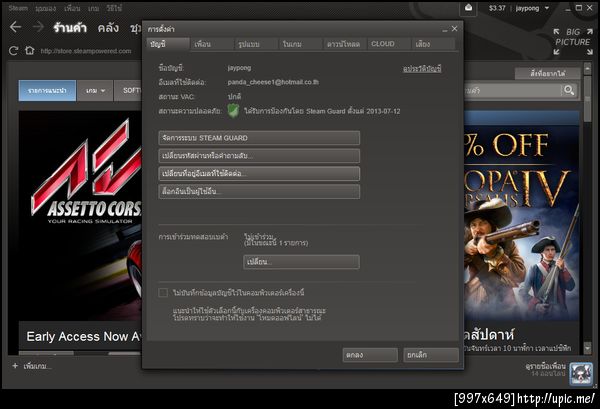Close the settings dialog

pos(455,29)
